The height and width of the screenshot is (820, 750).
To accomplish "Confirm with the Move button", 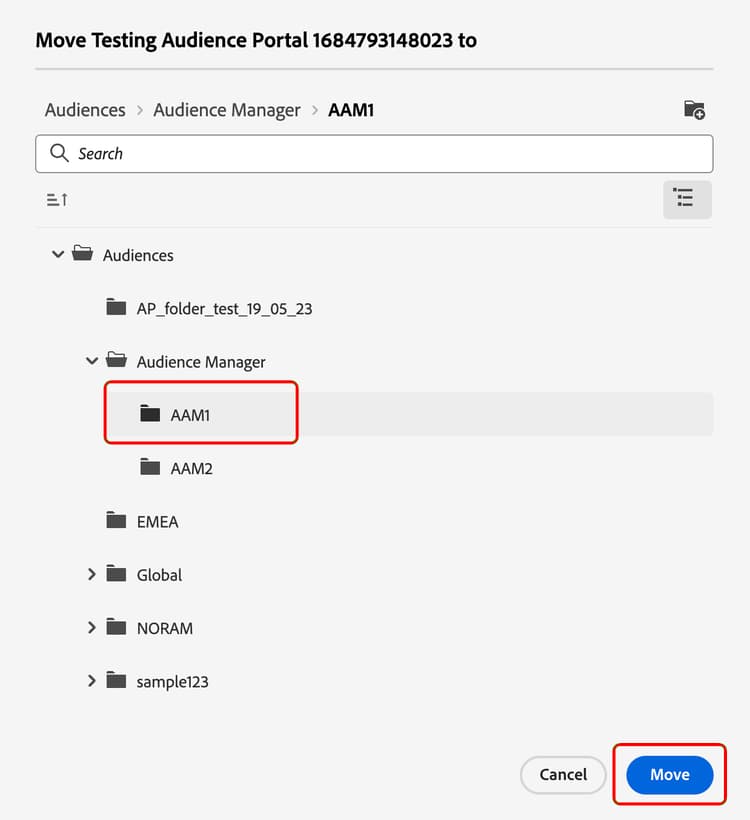I will [x=669, y=775].
